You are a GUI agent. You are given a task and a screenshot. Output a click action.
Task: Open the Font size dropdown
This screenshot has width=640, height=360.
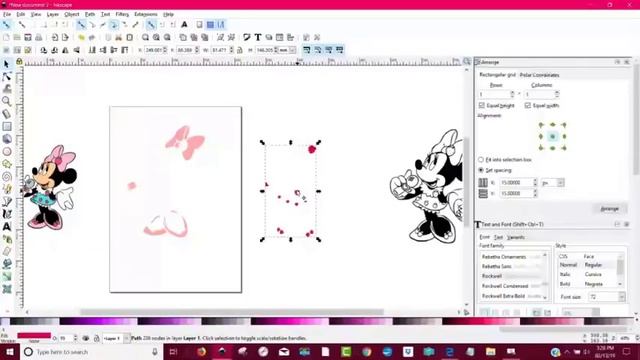click(x=622, y=297)
